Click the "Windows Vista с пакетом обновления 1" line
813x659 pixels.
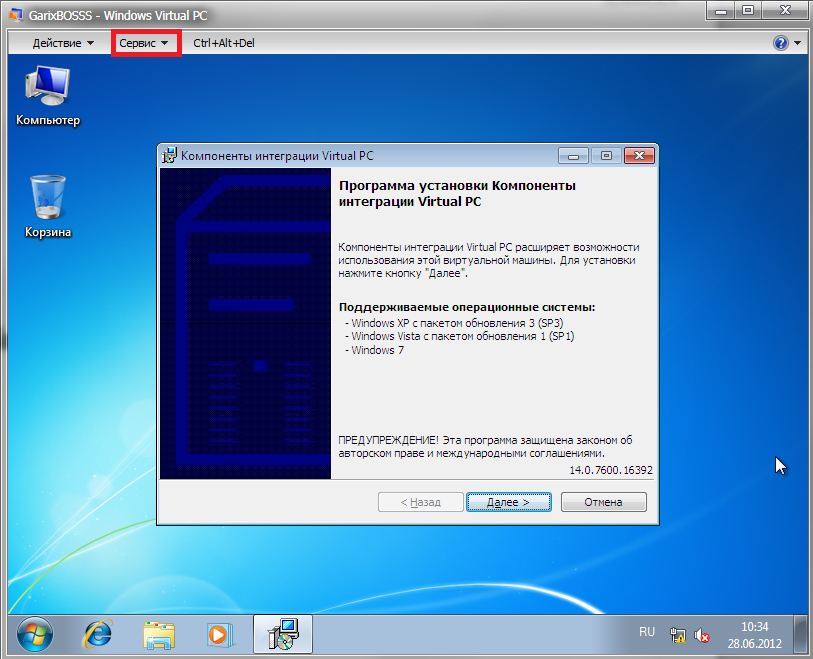click(x=460, y=337)
